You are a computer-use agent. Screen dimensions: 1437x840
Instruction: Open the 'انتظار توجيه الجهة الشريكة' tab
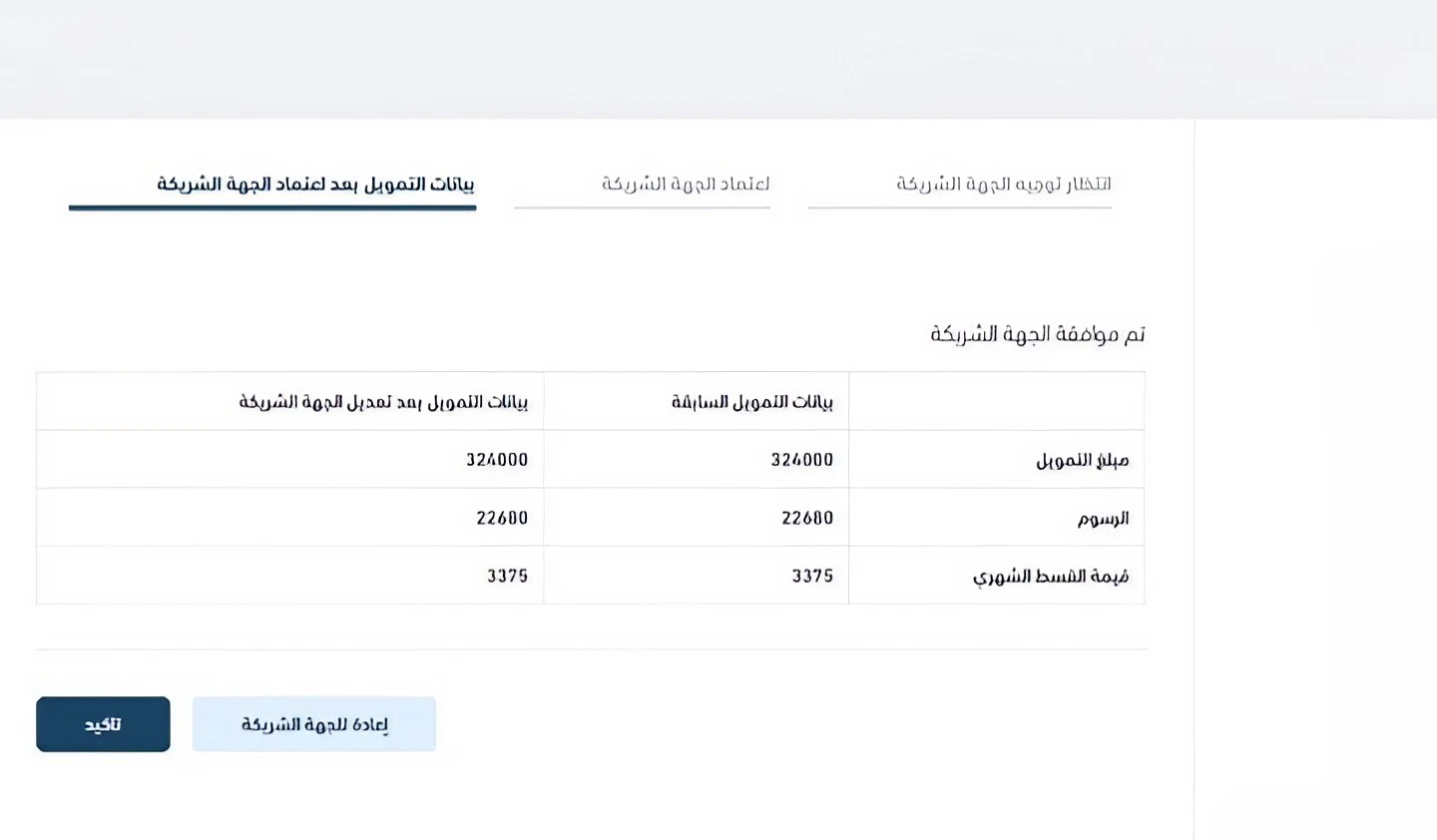point(1003,185)
